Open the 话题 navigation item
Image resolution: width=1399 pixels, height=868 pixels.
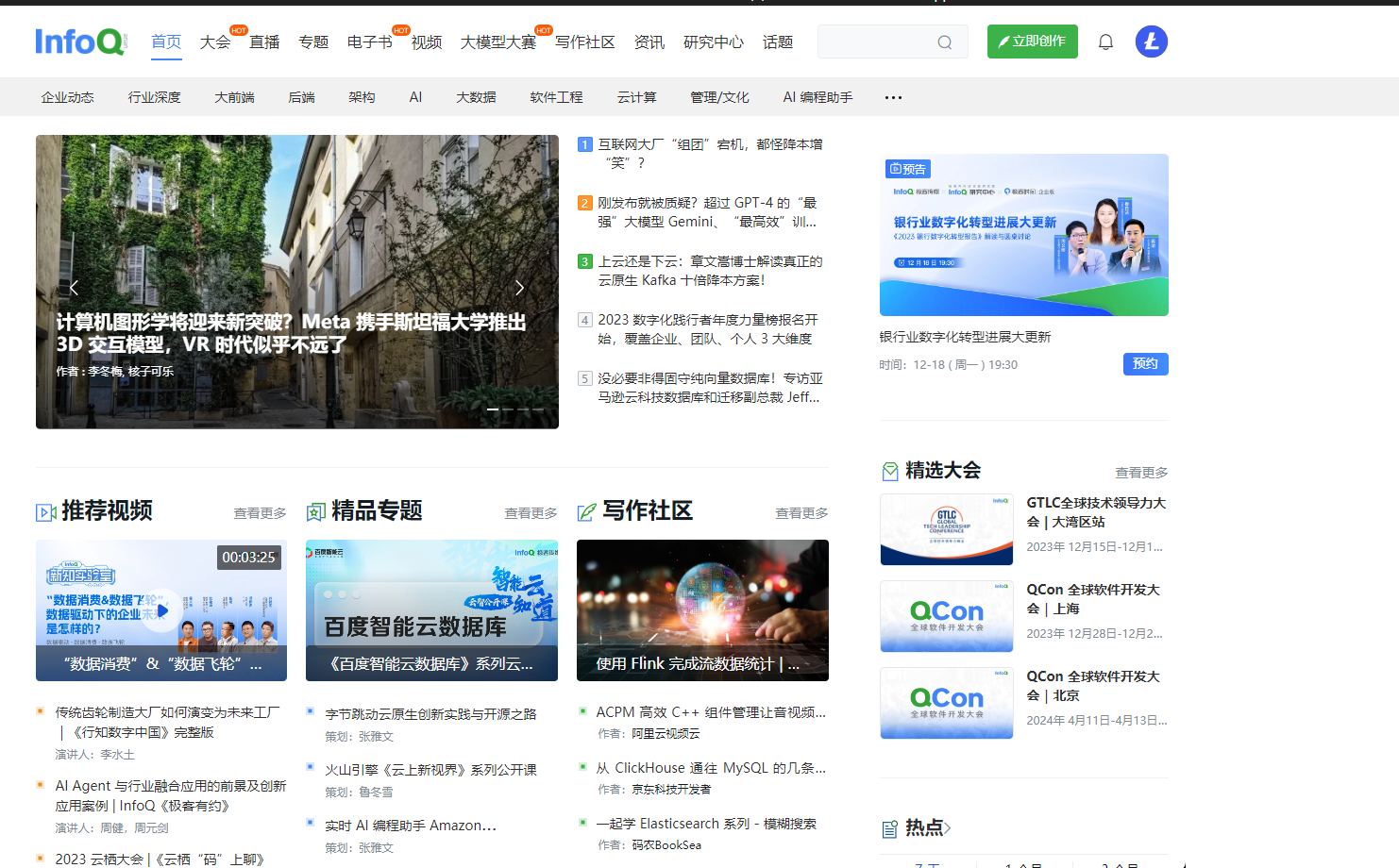[x=778, y=42]
